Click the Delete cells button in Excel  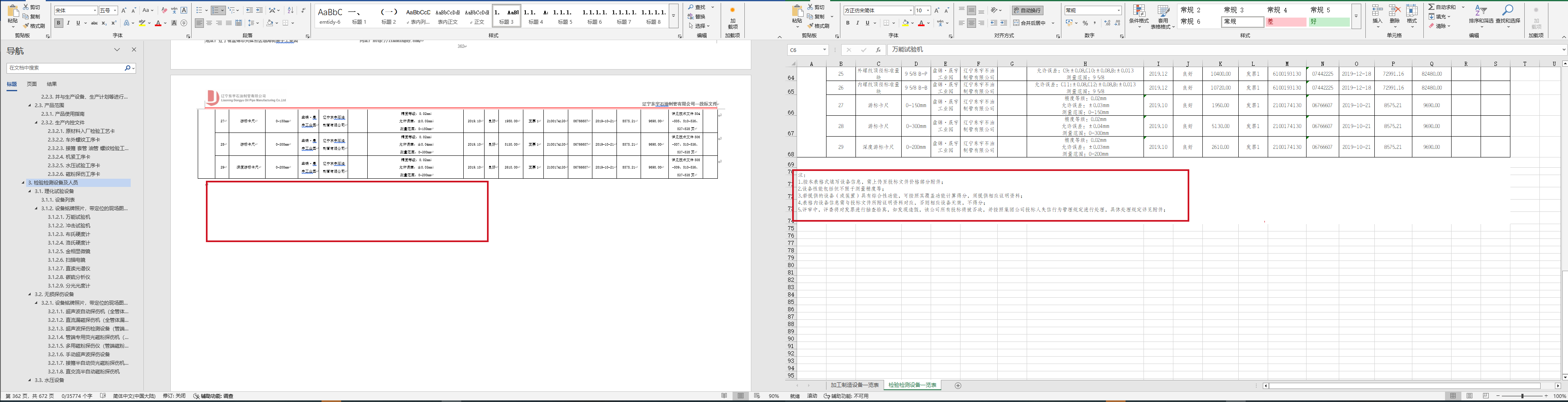(1395, 16)
